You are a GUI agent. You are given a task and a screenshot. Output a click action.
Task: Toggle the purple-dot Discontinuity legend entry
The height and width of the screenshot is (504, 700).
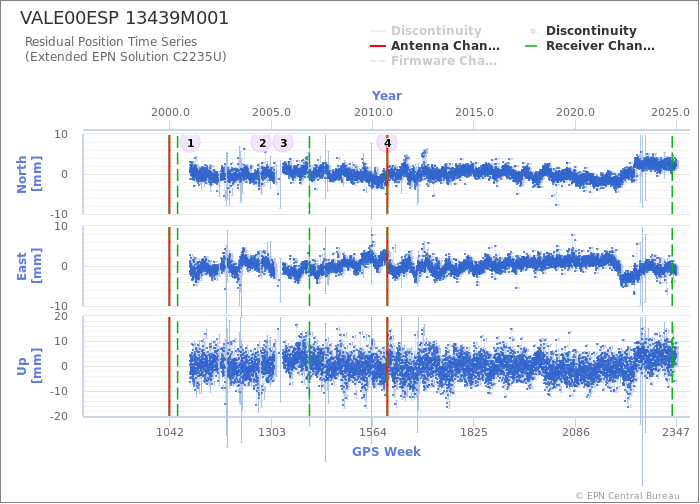click(x=583, y=31)
